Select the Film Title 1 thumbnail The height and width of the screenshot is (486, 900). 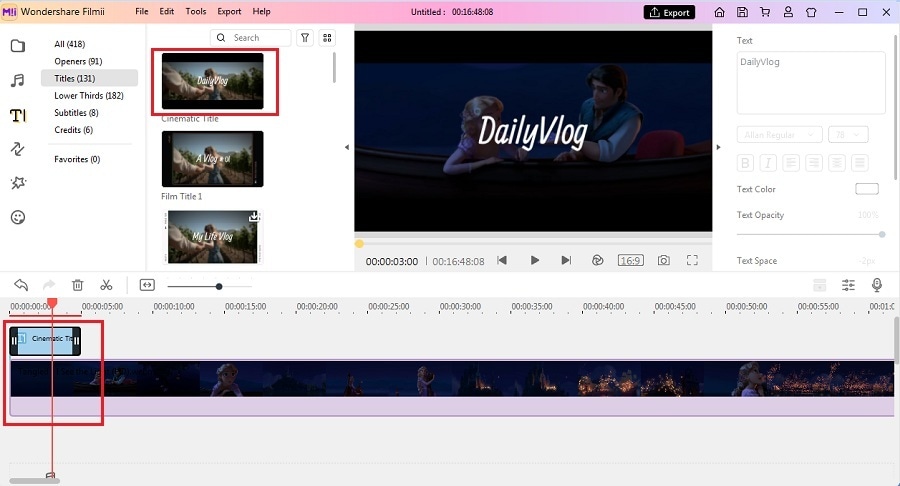click(x=212, y=159)
